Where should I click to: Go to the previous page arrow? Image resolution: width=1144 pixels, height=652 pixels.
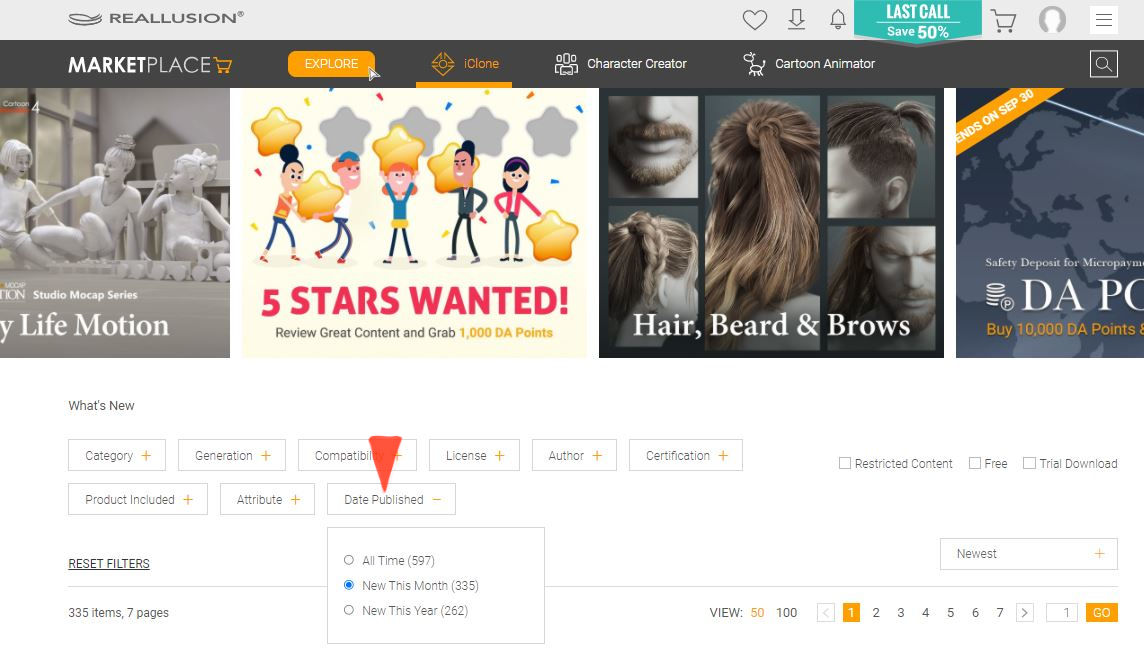(826, 613)
